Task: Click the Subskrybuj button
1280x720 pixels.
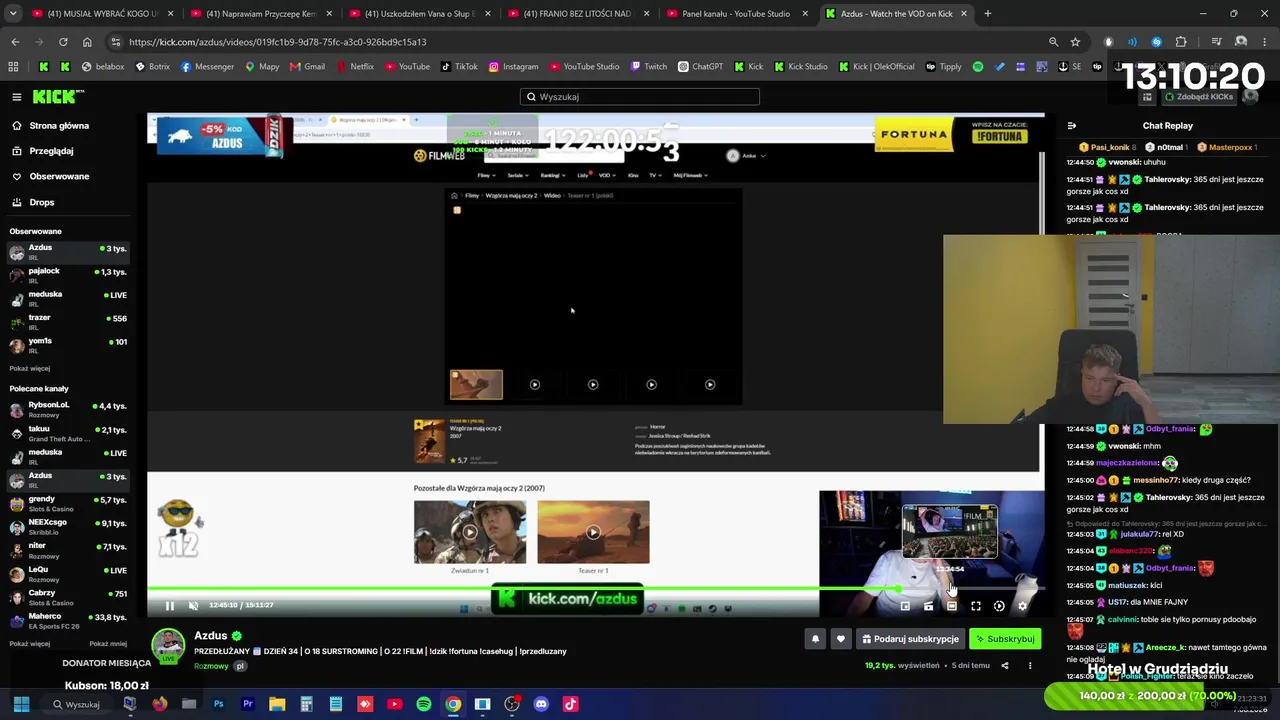Action: (x=1005, y=639)
